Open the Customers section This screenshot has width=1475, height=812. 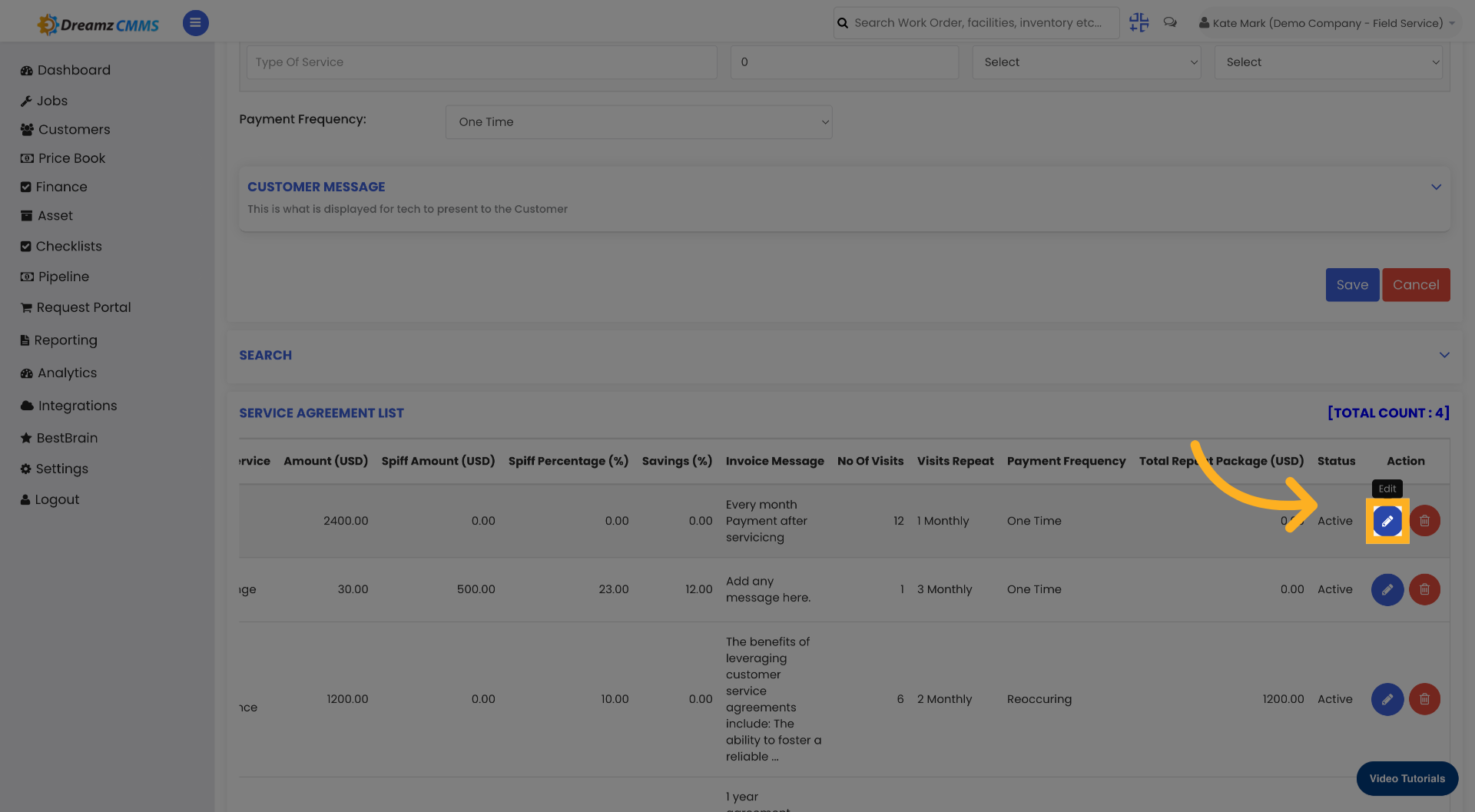pos(65,129)
